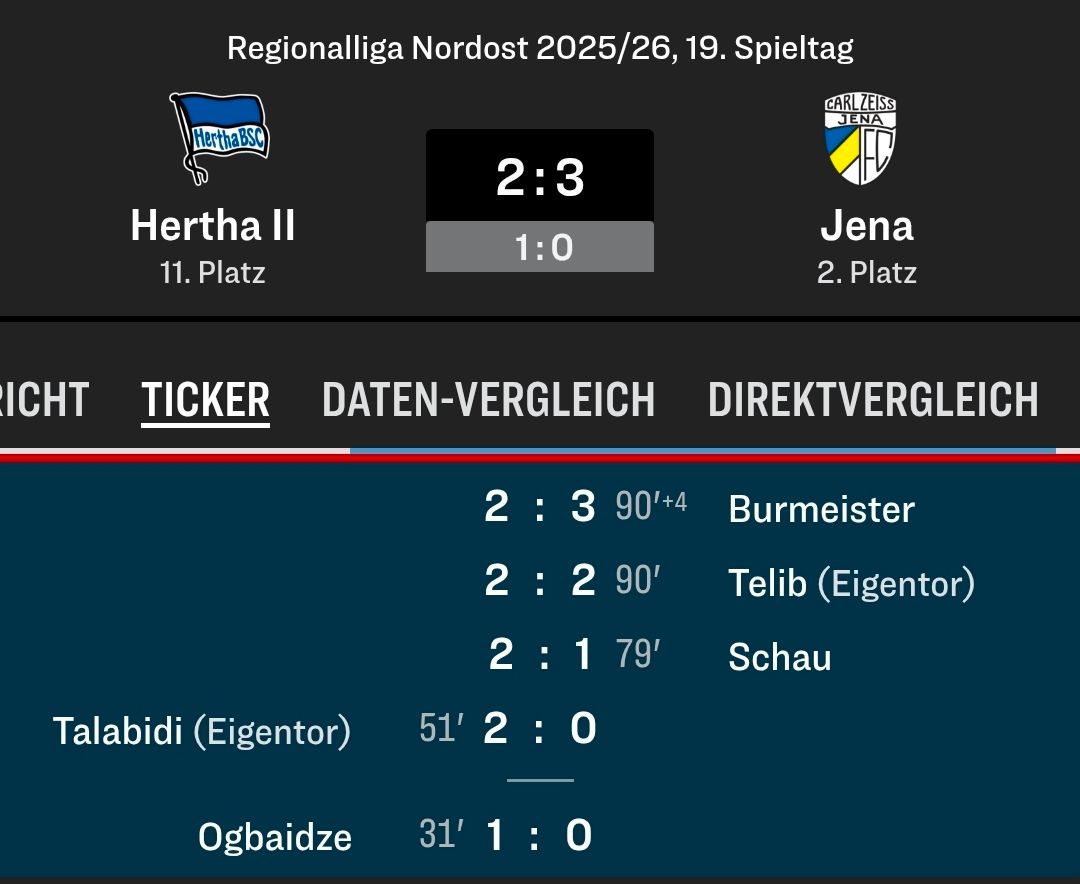
Task: Go to the partially visible tab left of TICKER
Action: click(44, 400)
